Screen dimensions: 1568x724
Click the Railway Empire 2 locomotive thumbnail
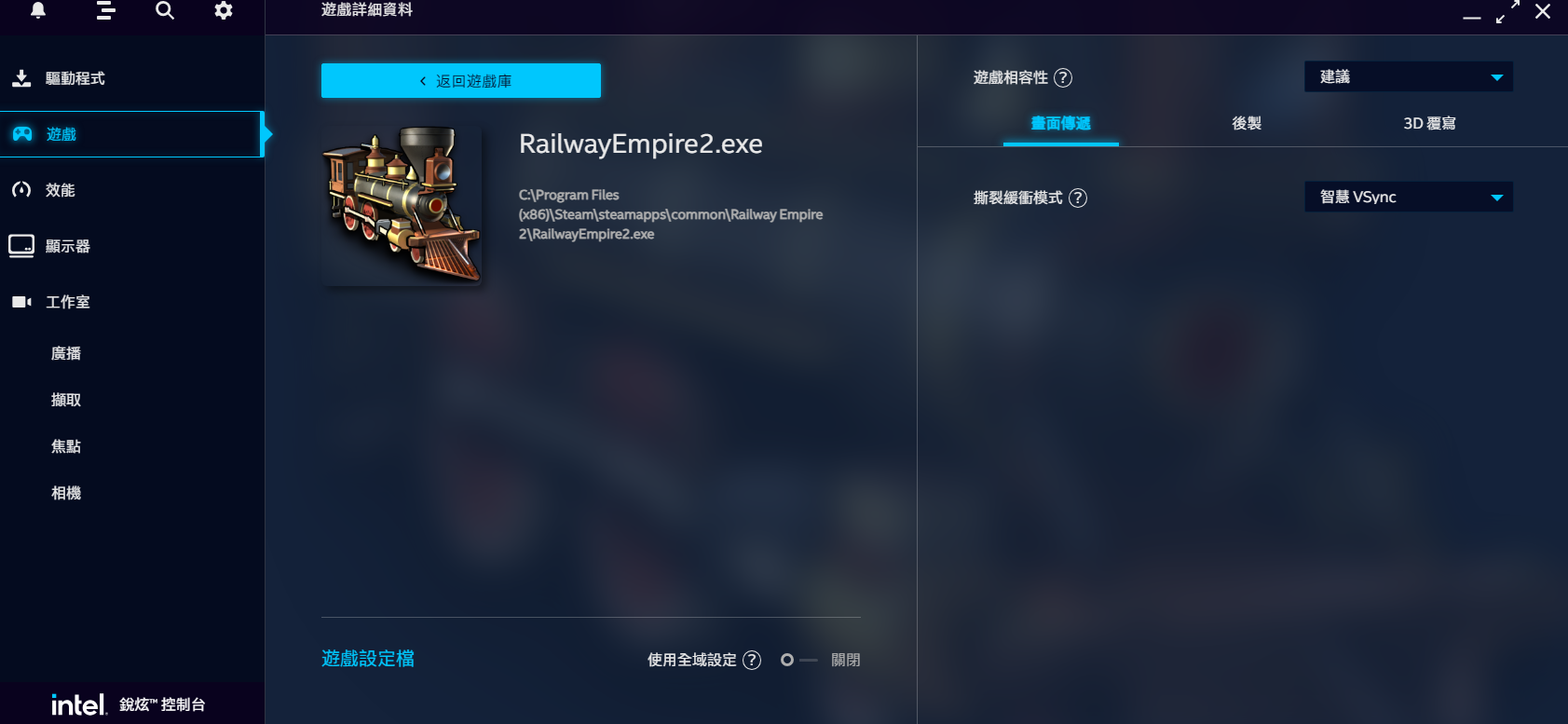[x=402, y=205]
